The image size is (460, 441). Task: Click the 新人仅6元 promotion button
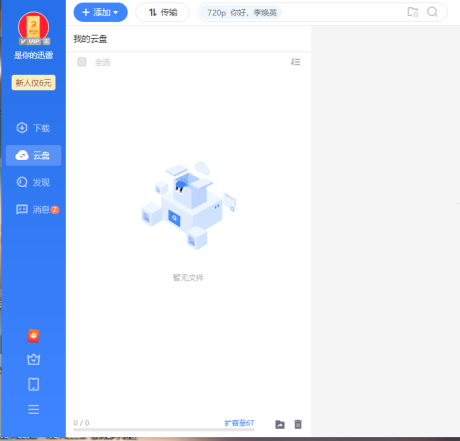pos(33,83)
